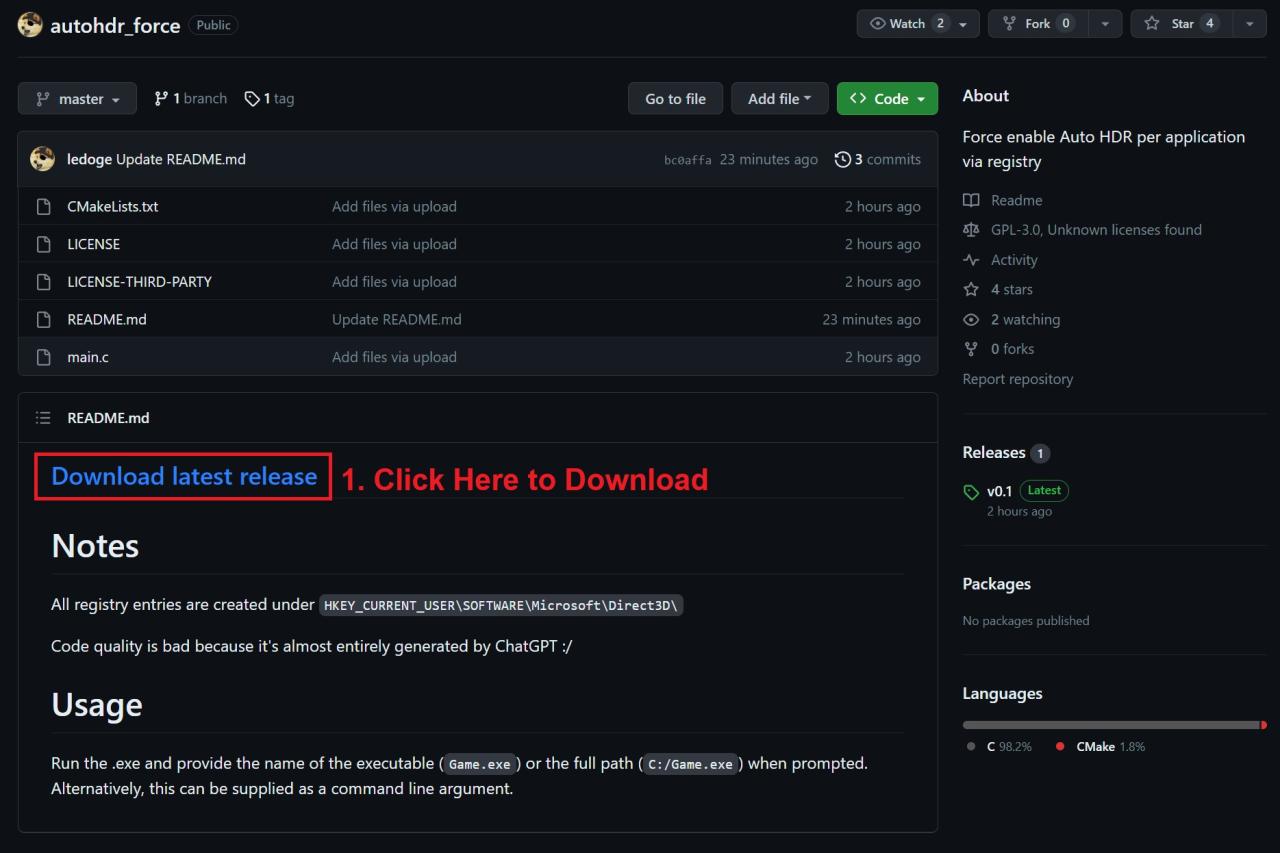
Task: Open the 1 tag link
Action: pos(270,99)
